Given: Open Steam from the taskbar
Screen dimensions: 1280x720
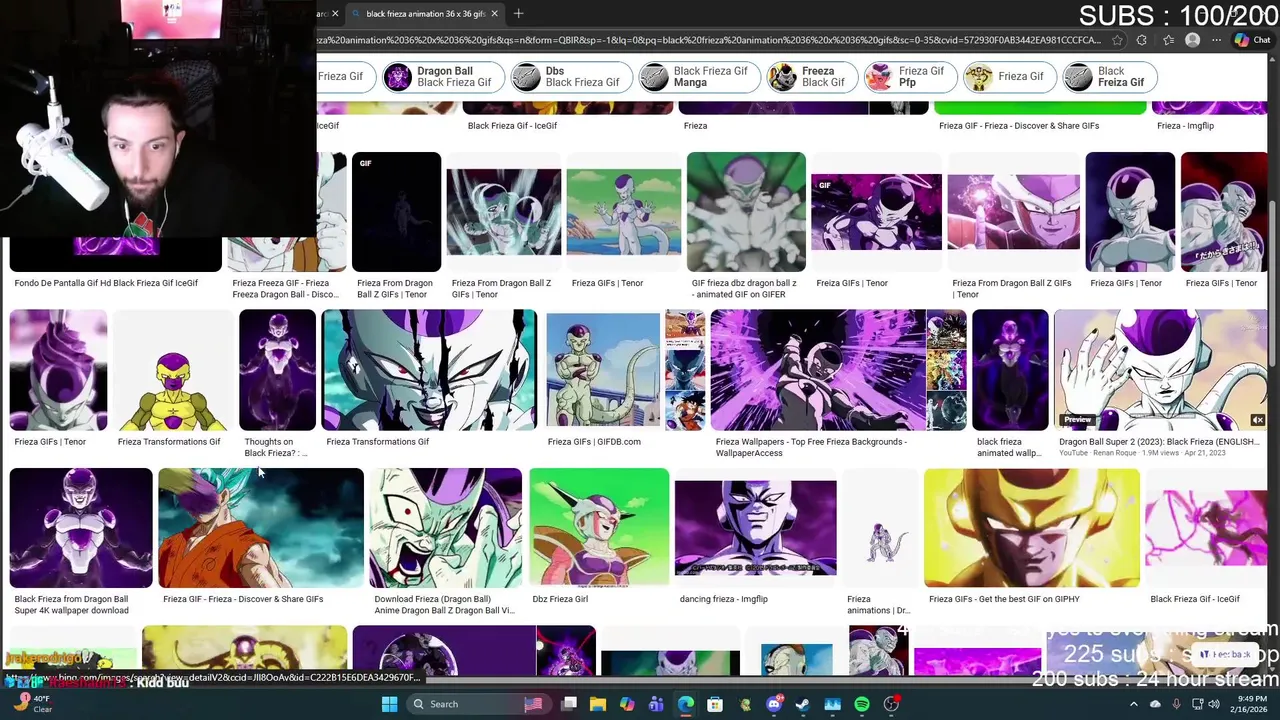Looking at the screenshot, I should click(803, 704).
